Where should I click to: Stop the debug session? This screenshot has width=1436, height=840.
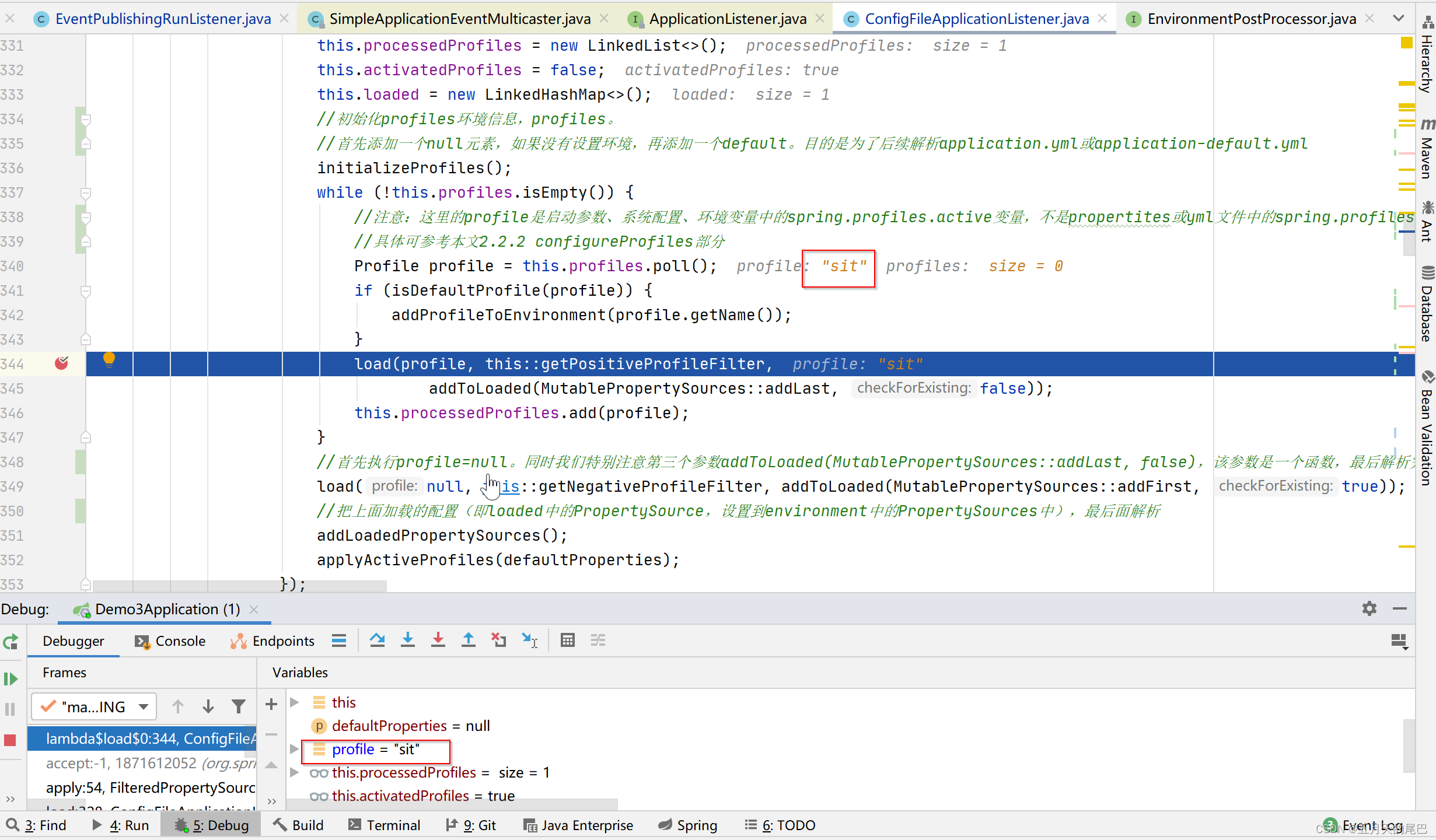[11, 740]
